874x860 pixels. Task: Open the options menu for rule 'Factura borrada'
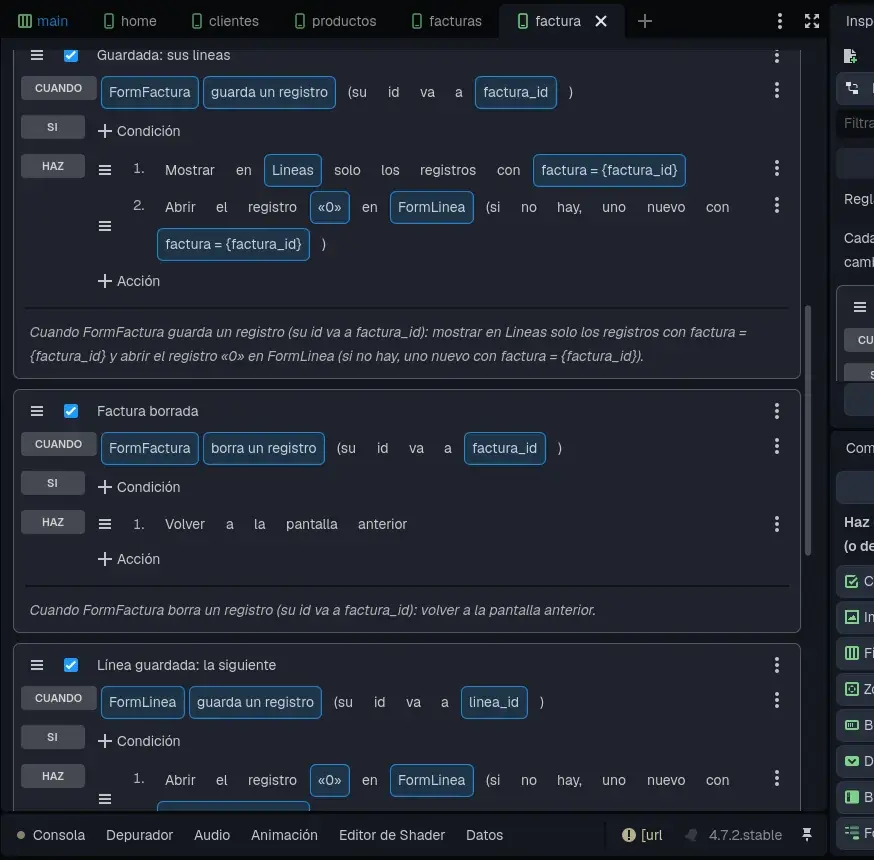(x=776, y=411)
